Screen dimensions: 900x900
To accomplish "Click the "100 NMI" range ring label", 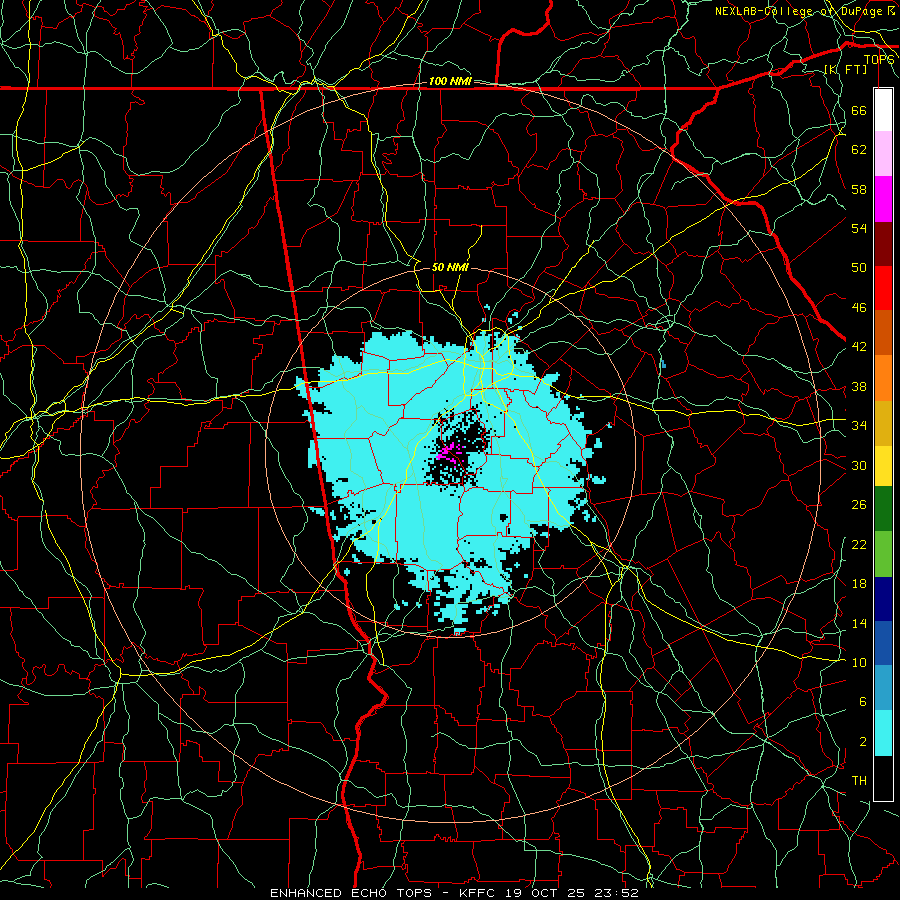I will 450,82.
